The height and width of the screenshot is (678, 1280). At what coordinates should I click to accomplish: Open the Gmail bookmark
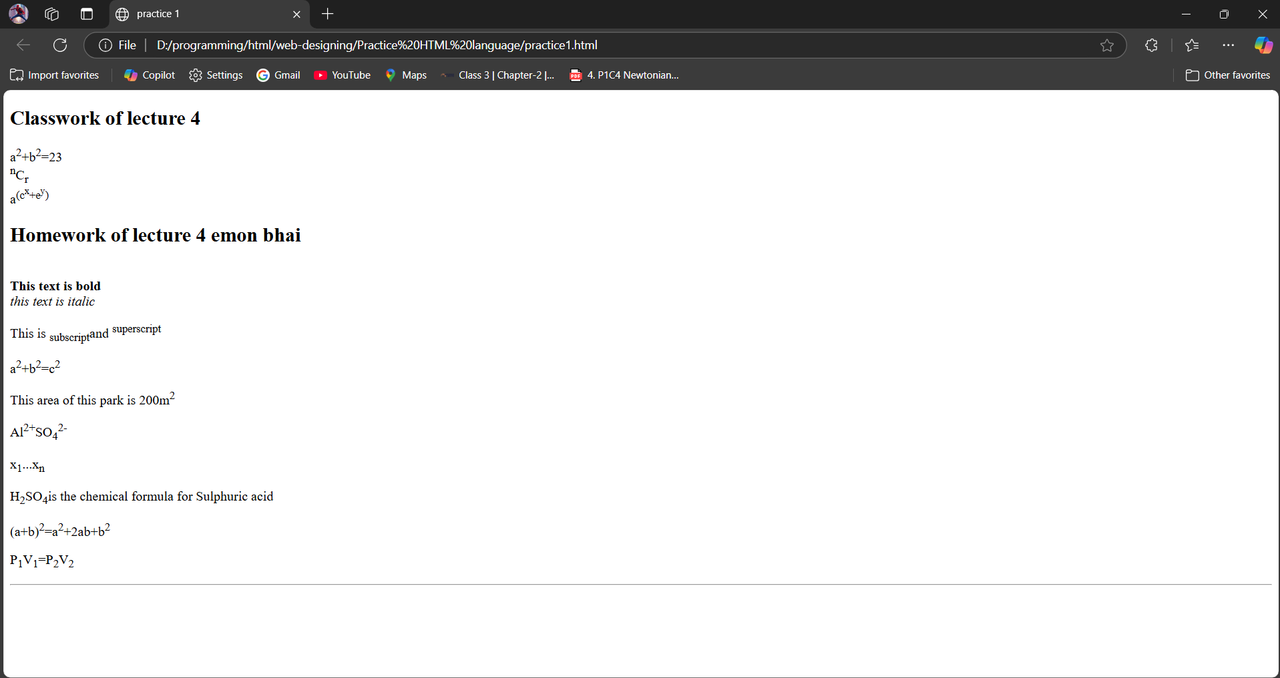point(278,75)
